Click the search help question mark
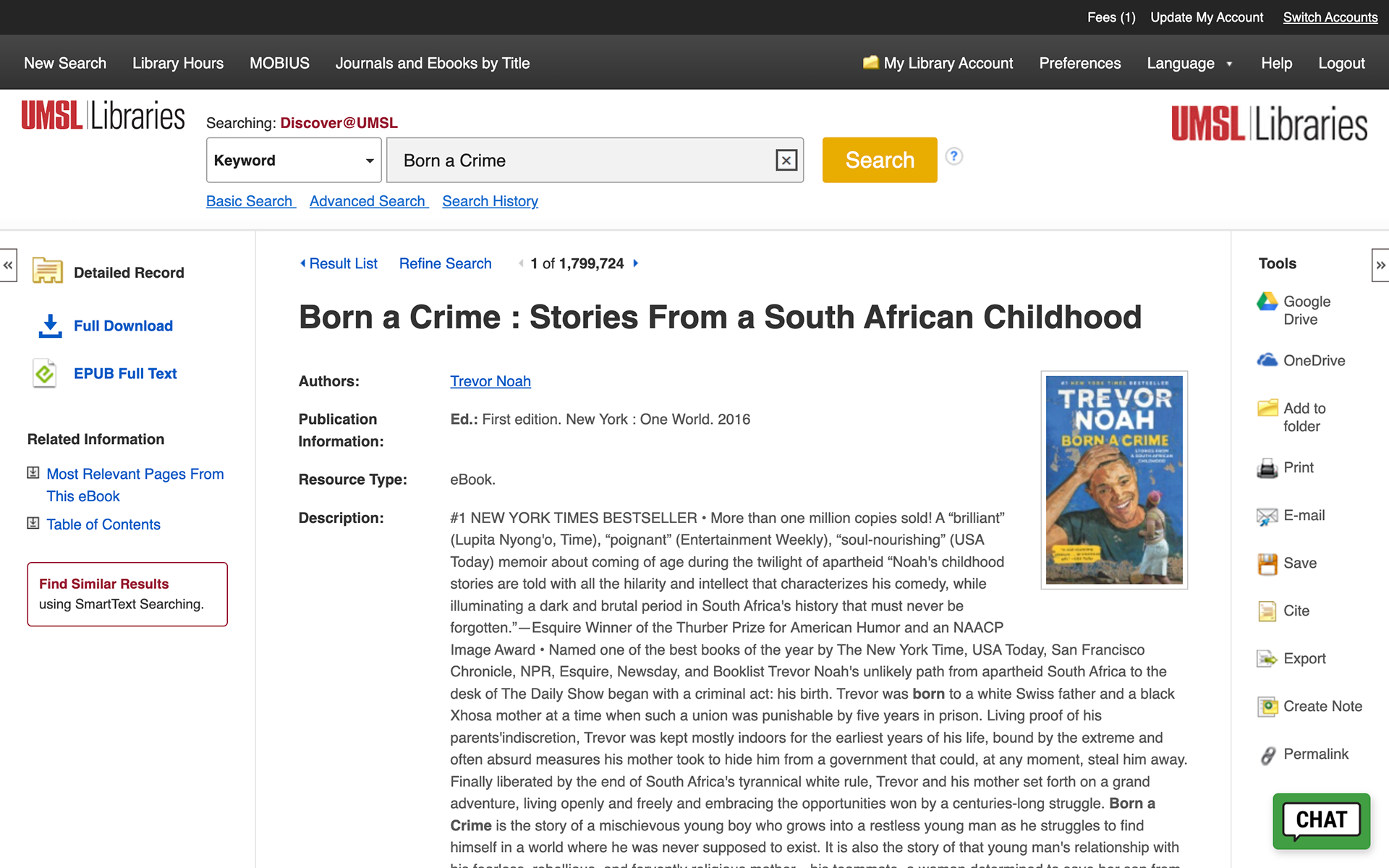Viewport: 1389px width, 868px height. pyautogui.click(x=954, y=156)
